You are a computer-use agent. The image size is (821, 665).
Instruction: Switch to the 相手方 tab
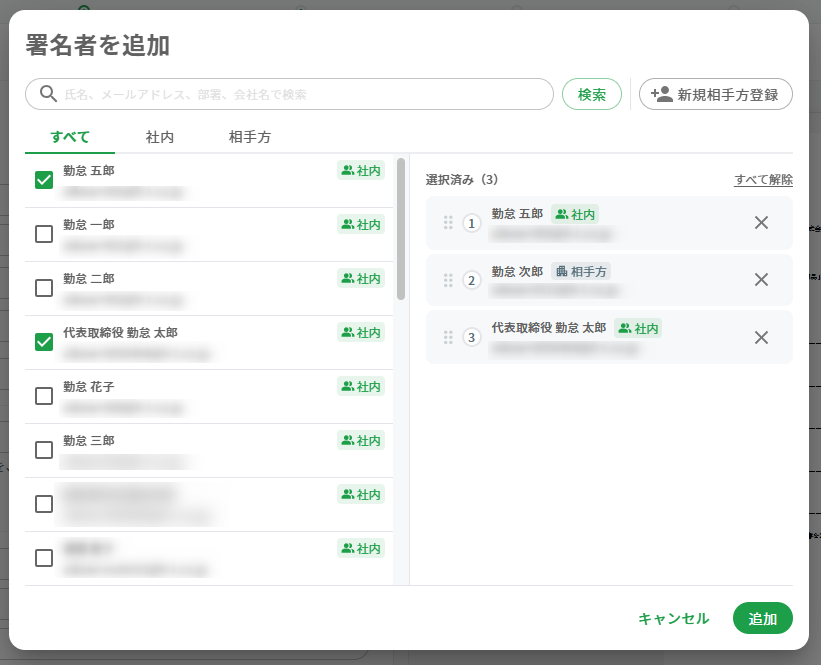[249, 137]
